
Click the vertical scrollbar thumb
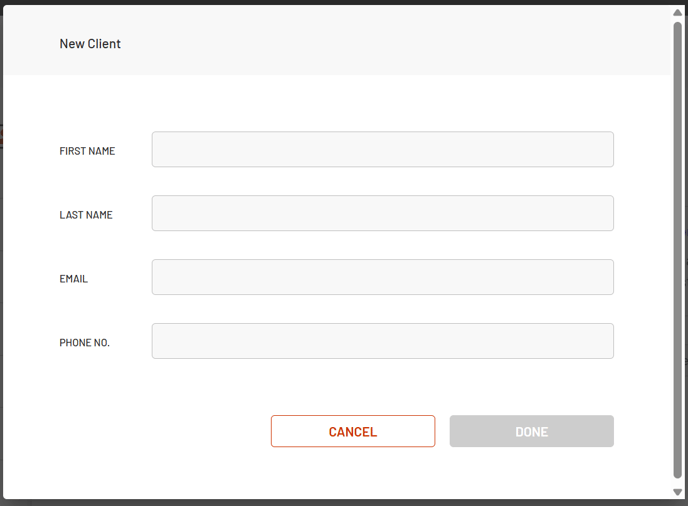click(x=677, y=250)
